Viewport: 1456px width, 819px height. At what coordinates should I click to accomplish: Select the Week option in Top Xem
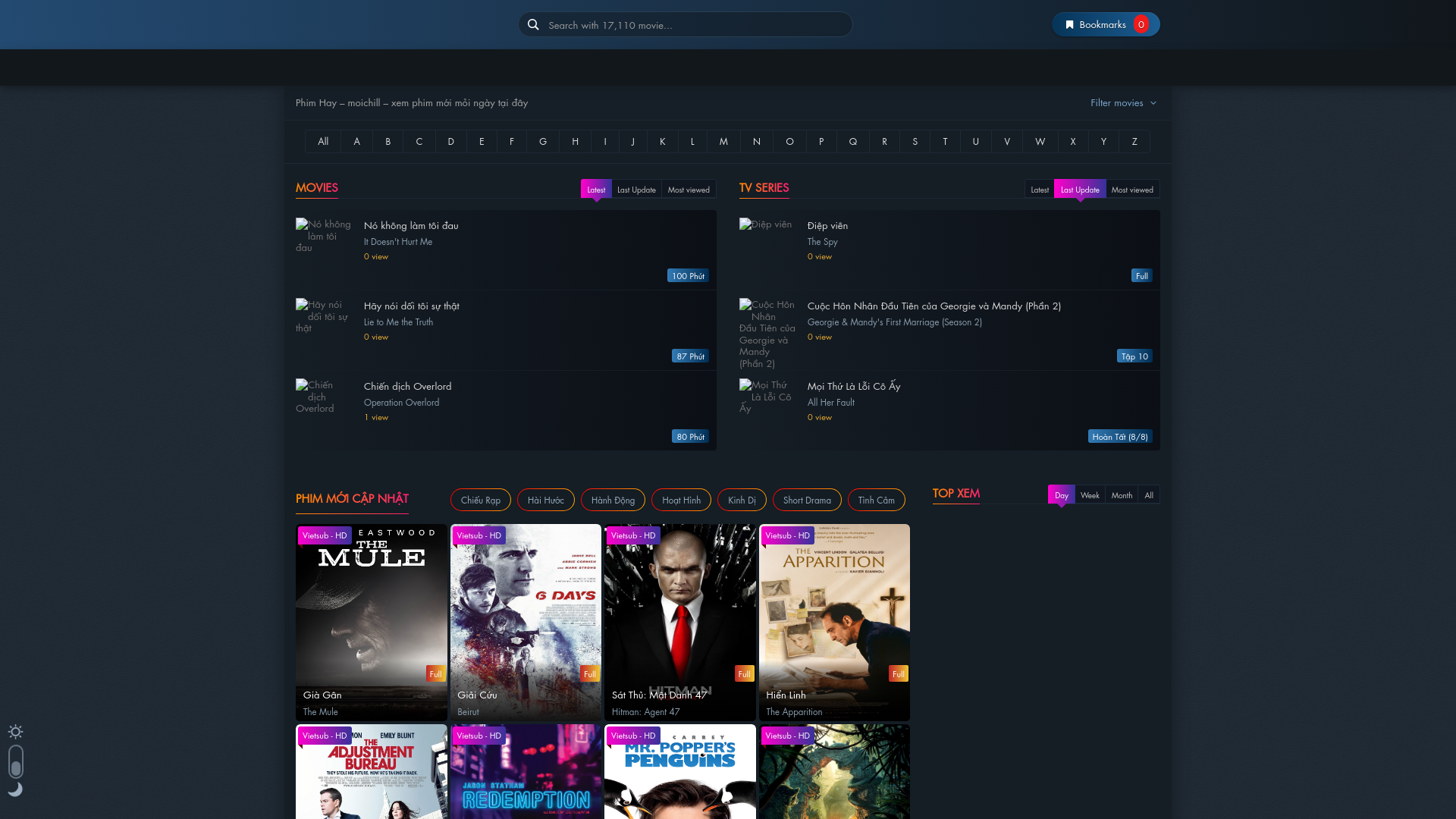point(1090,495)
